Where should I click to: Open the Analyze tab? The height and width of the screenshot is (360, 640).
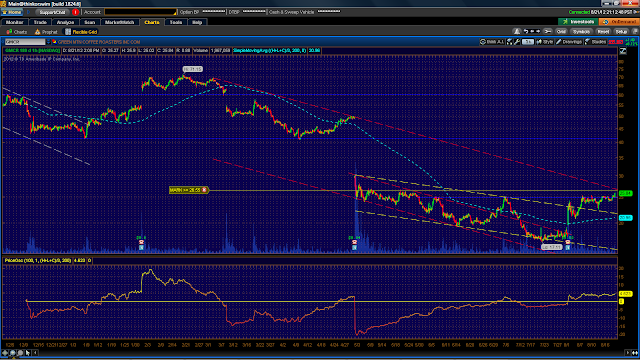pos(65,22)
